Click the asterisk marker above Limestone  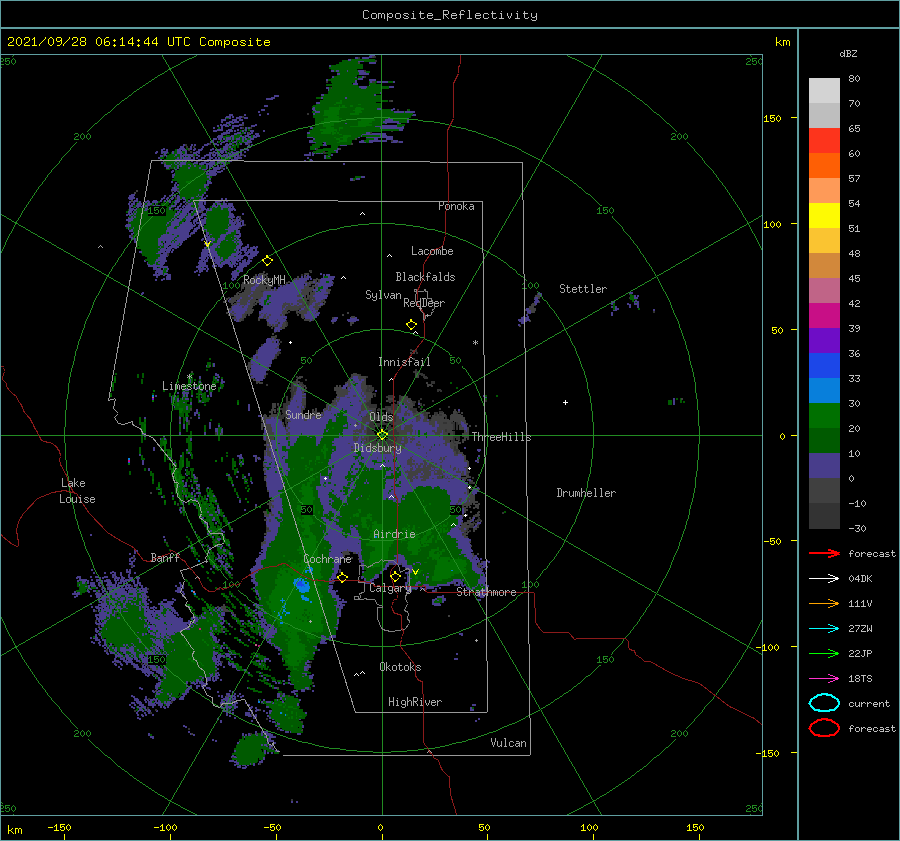(x=189, y=377)
